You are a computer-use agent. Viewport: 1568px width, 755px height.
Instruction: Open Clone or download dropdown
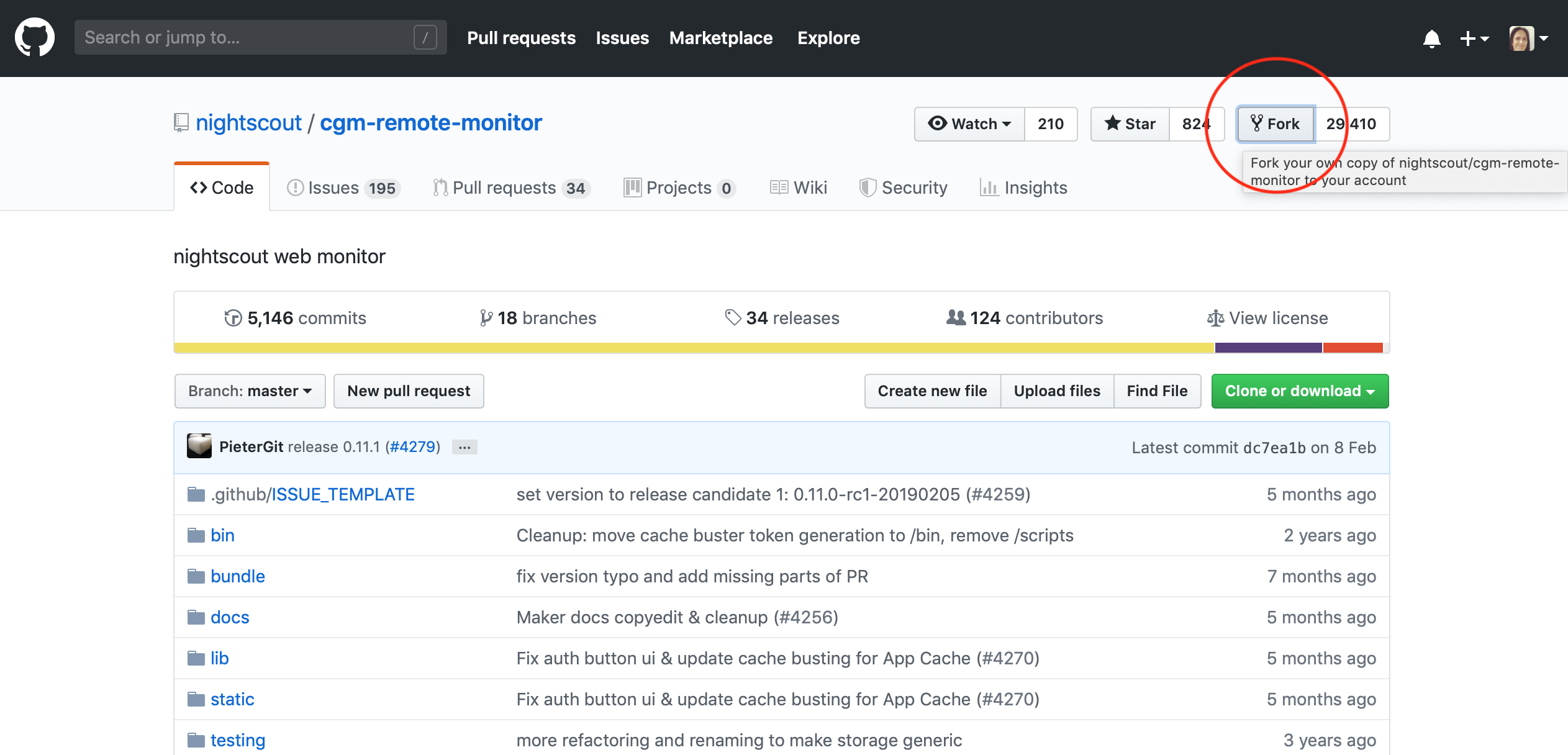1300,391
